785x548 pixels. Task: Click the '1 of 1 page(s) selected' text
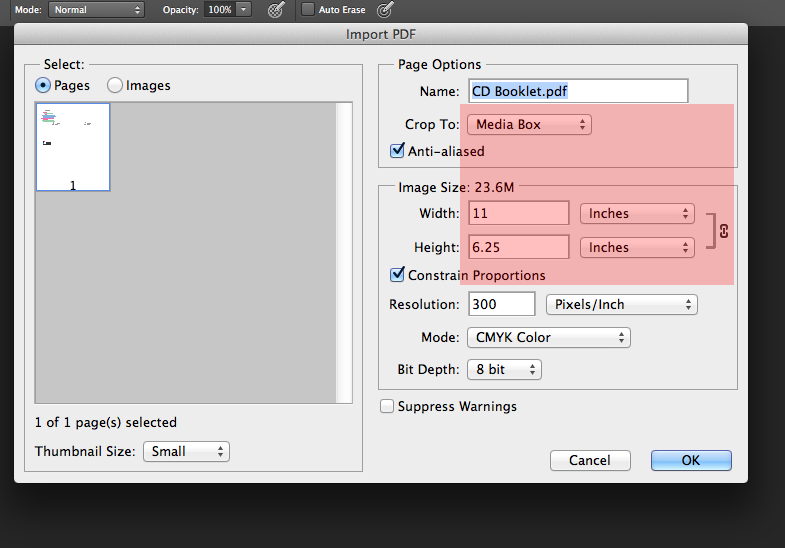click(106, 422)
